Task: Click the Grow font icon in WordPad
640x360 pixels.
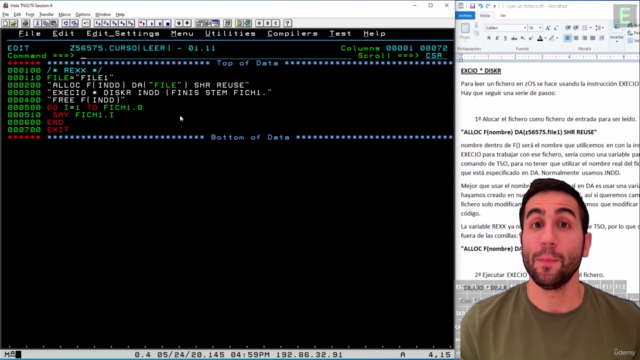Action: 548,28
